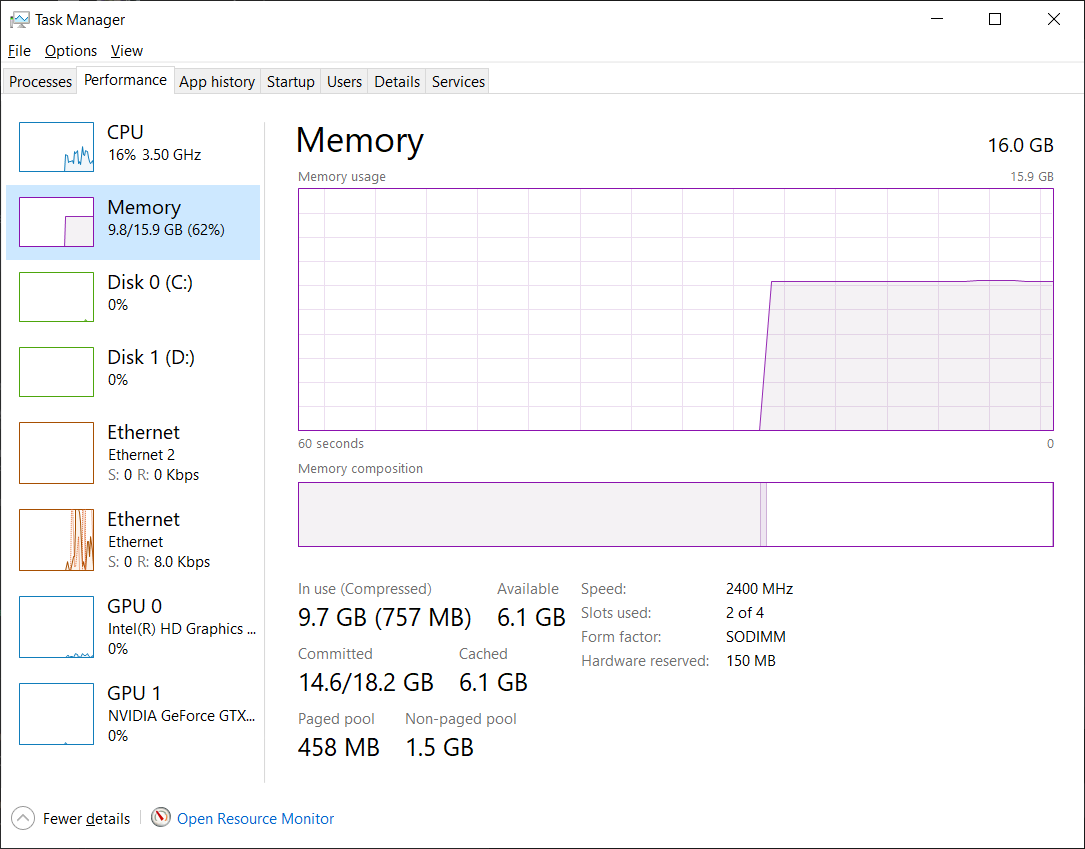Select GPU 1 NVIDIA GeForce entry
Screen dimensions: 1085x849
pos(133,713)
